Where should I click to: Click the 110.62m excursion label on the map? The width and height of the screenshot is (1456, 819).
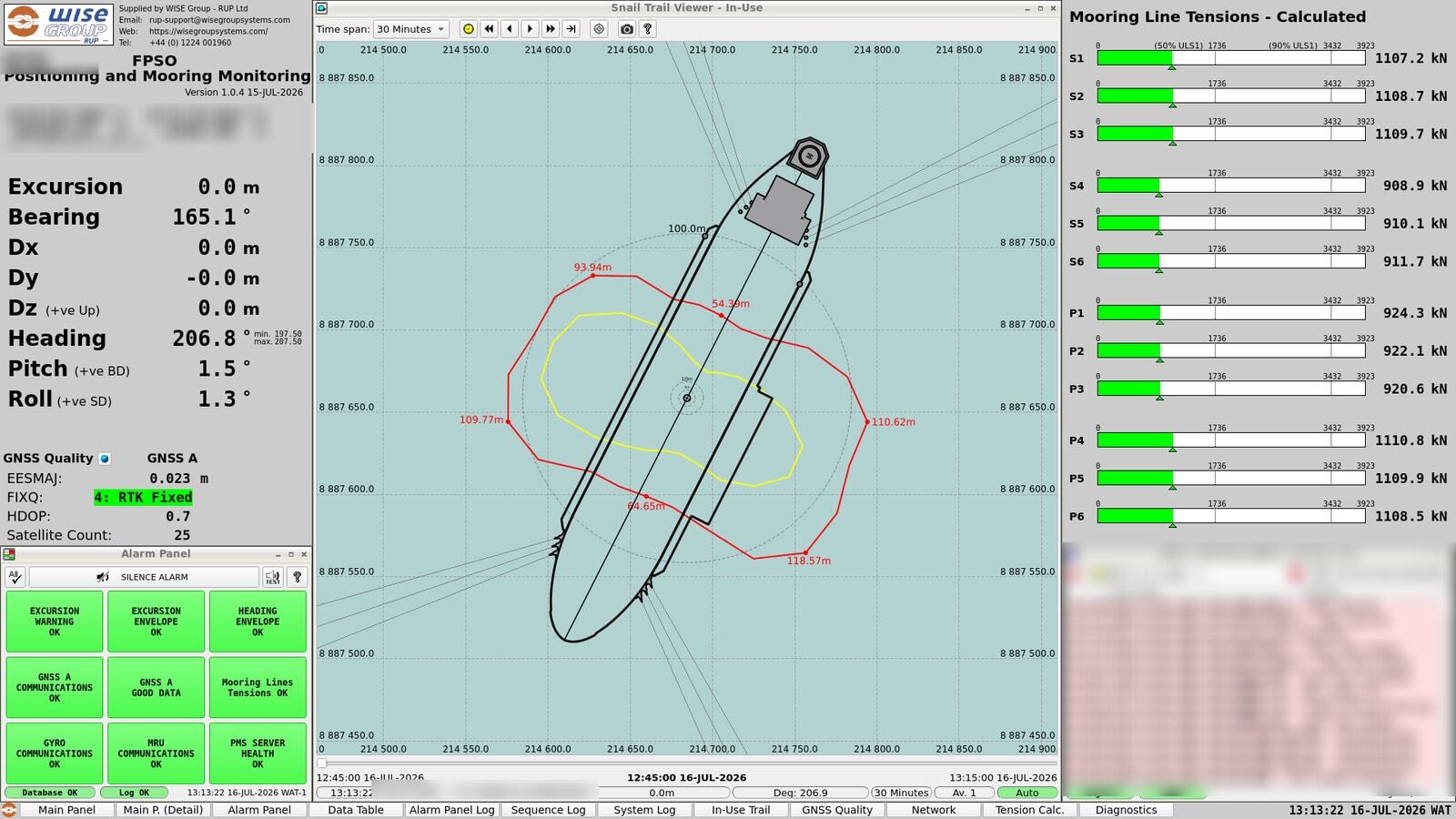pos(894,422)
